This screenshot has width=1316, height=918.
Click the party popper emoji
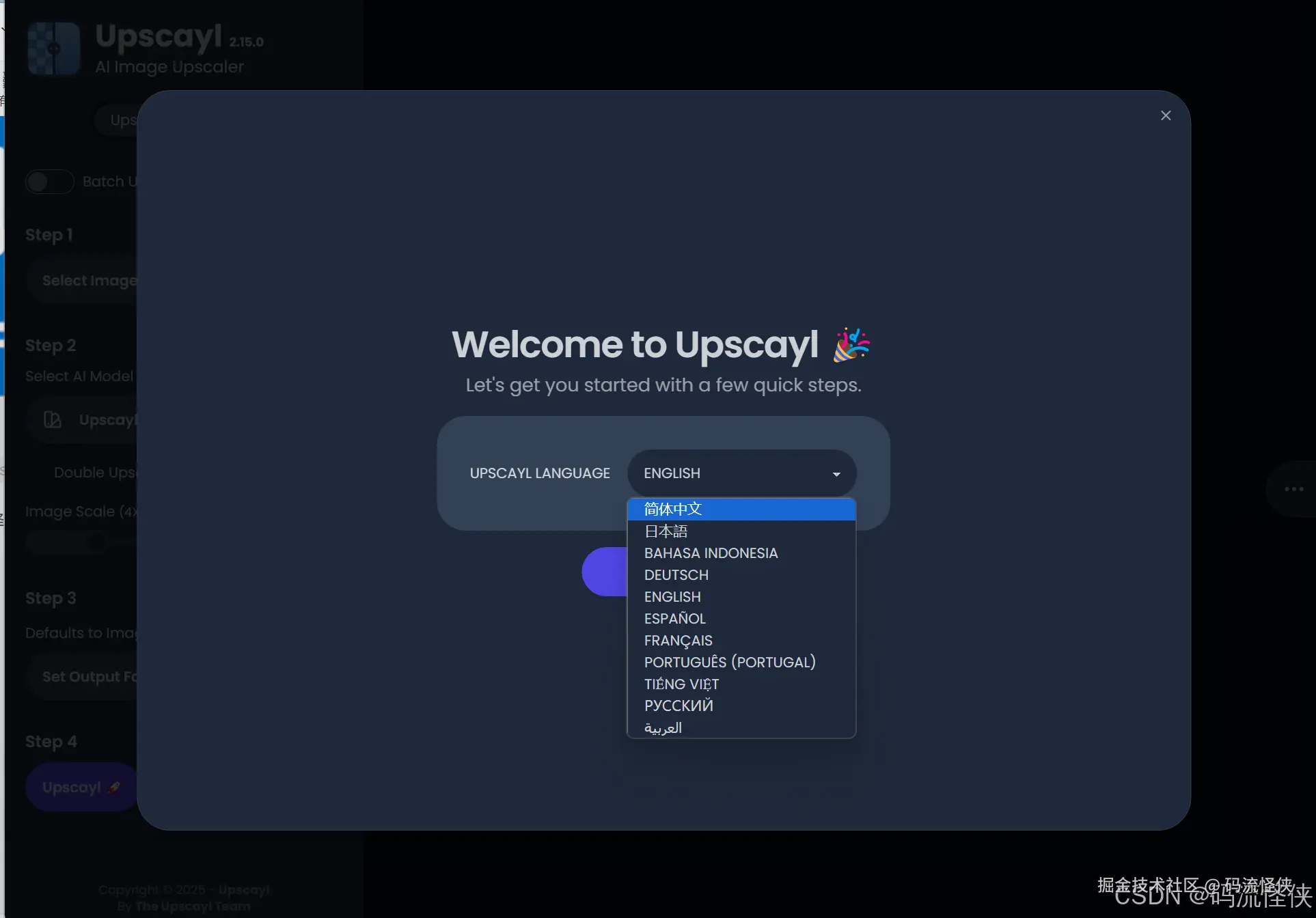pos(851,344)
